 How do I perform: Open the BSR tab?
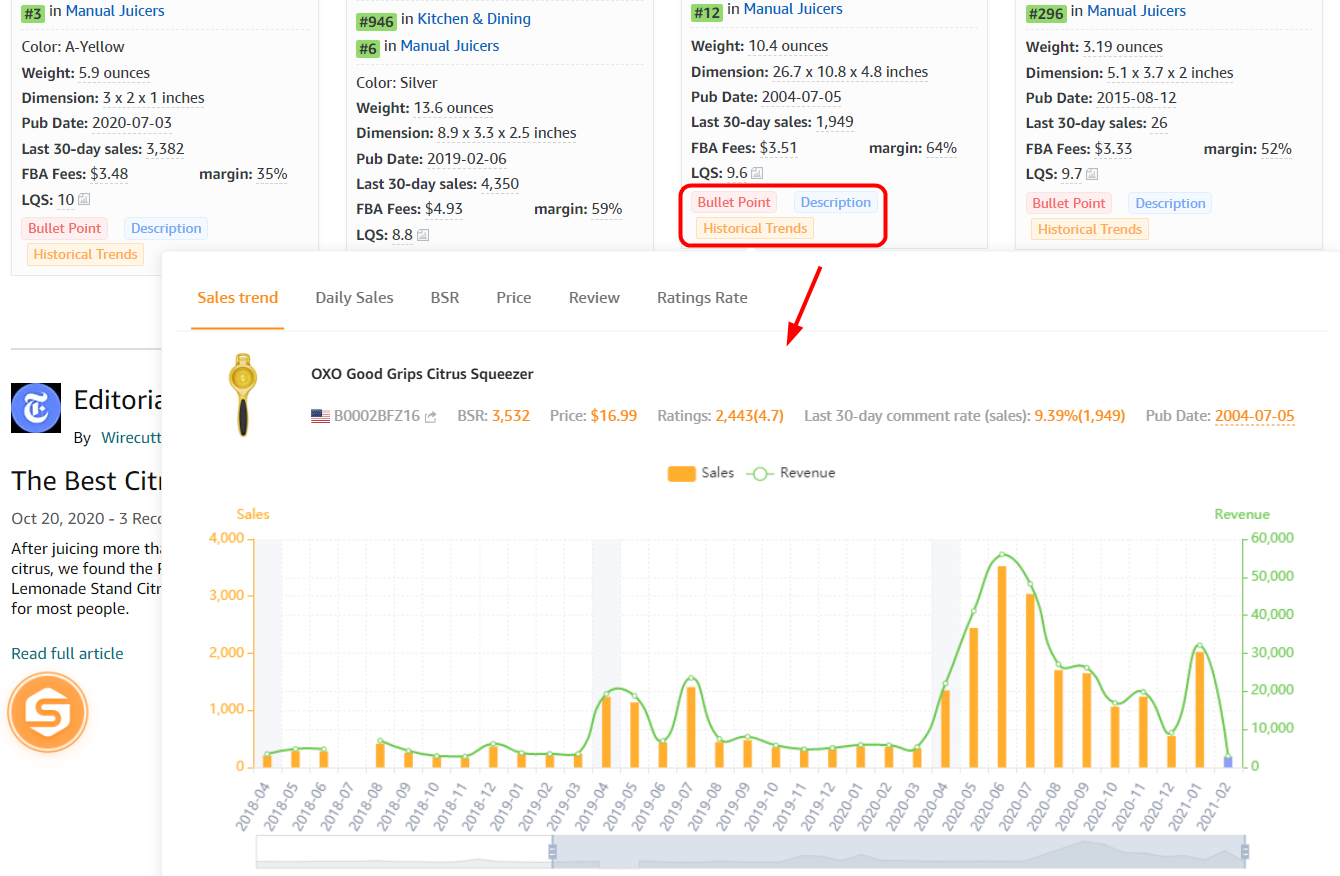click(445, 298)
